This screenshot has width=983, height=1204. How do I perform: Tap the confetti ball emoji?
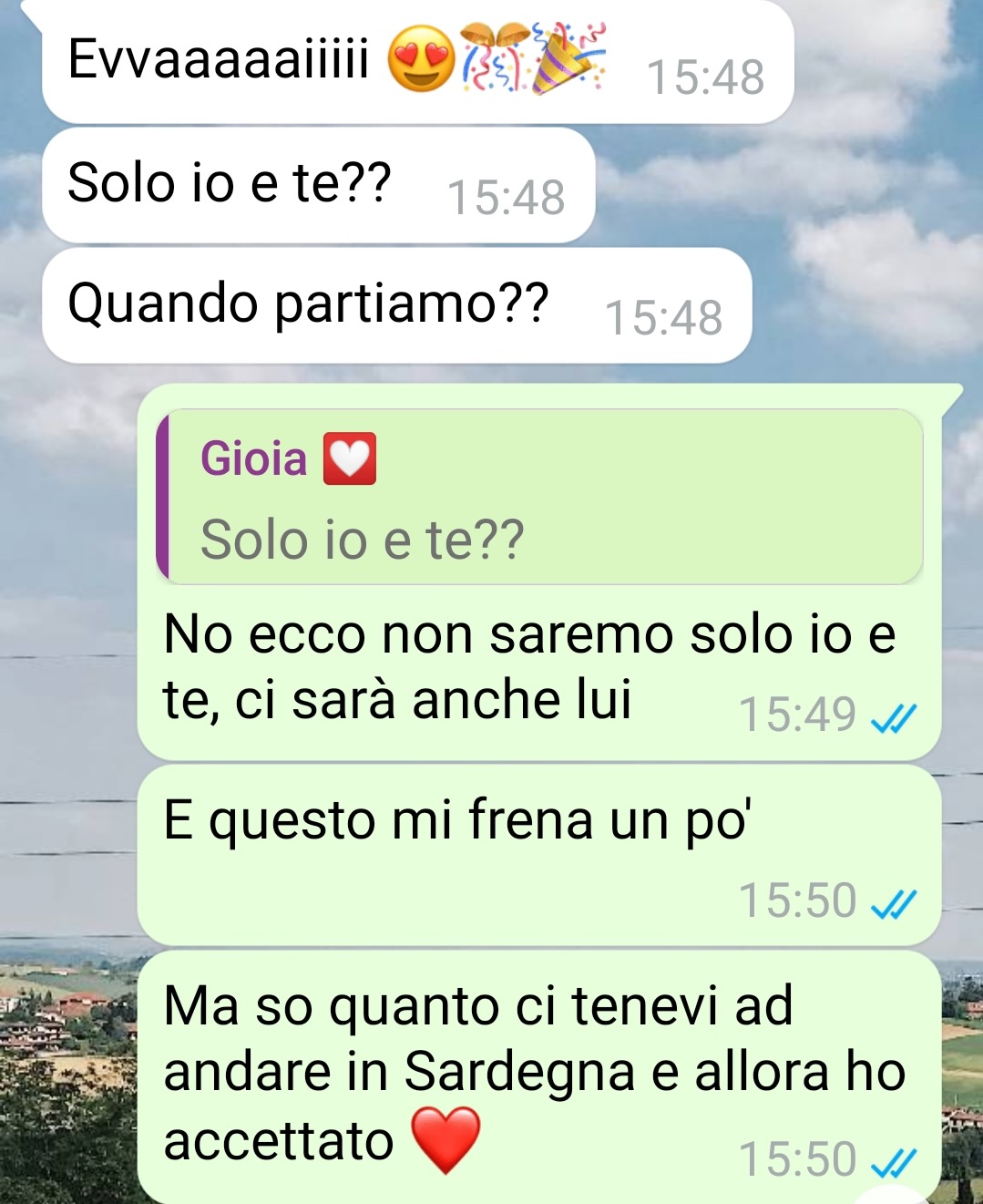[494, 58]
